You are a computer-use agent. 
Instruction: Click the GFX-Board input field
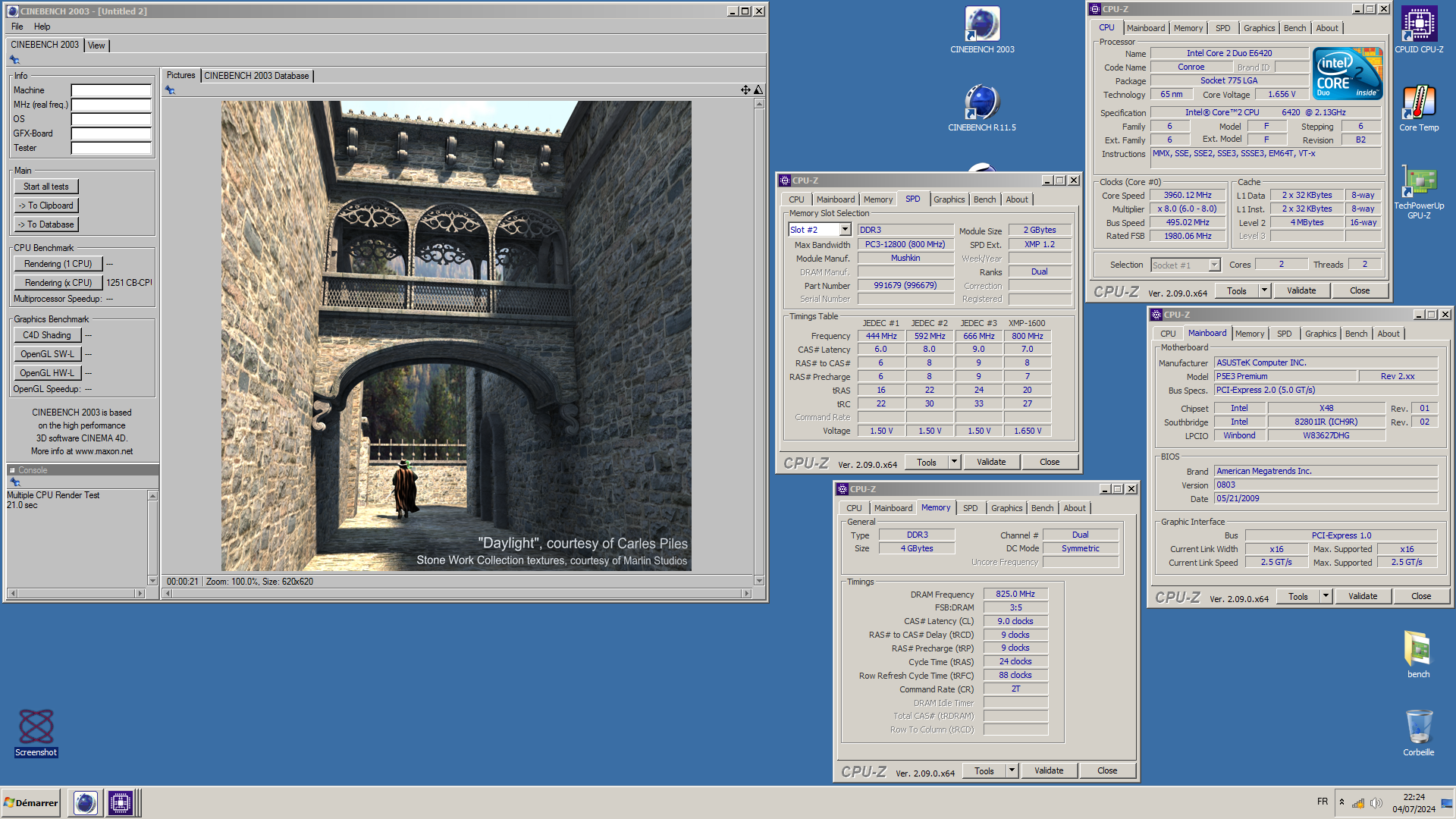tap(111, 133)
